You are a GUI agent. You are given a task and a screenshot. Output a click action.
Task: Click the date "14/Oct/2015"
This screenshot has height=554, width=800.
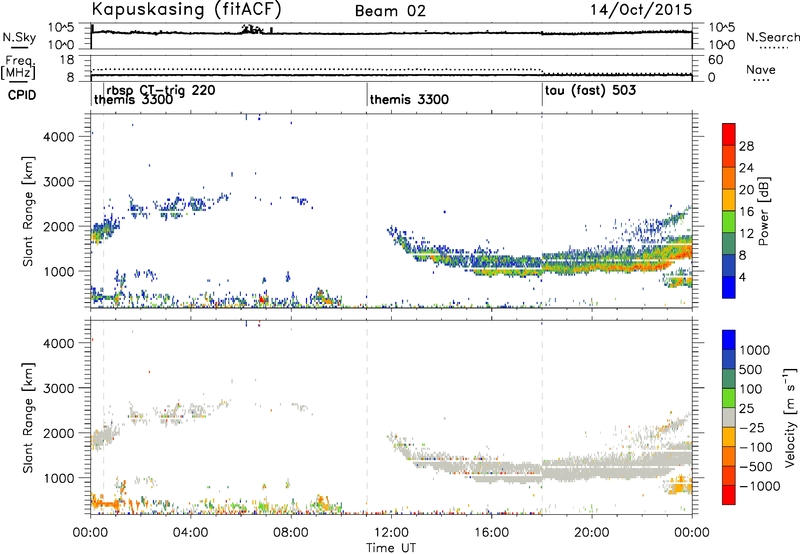[641, 10]
